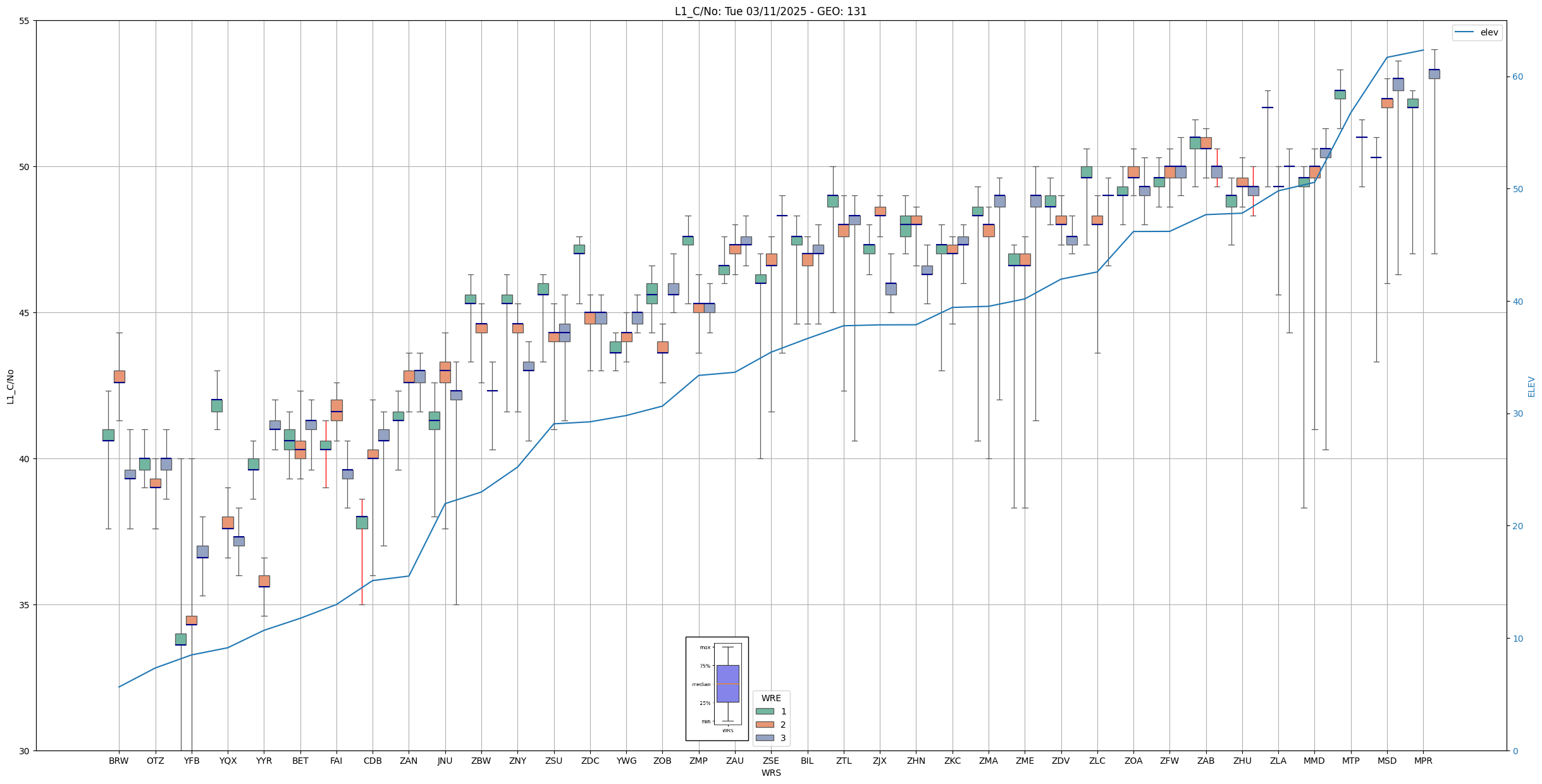The height and width of the screenshot is (784, 1542).
Task: Click the ZAB station label
Action: 1206,761
